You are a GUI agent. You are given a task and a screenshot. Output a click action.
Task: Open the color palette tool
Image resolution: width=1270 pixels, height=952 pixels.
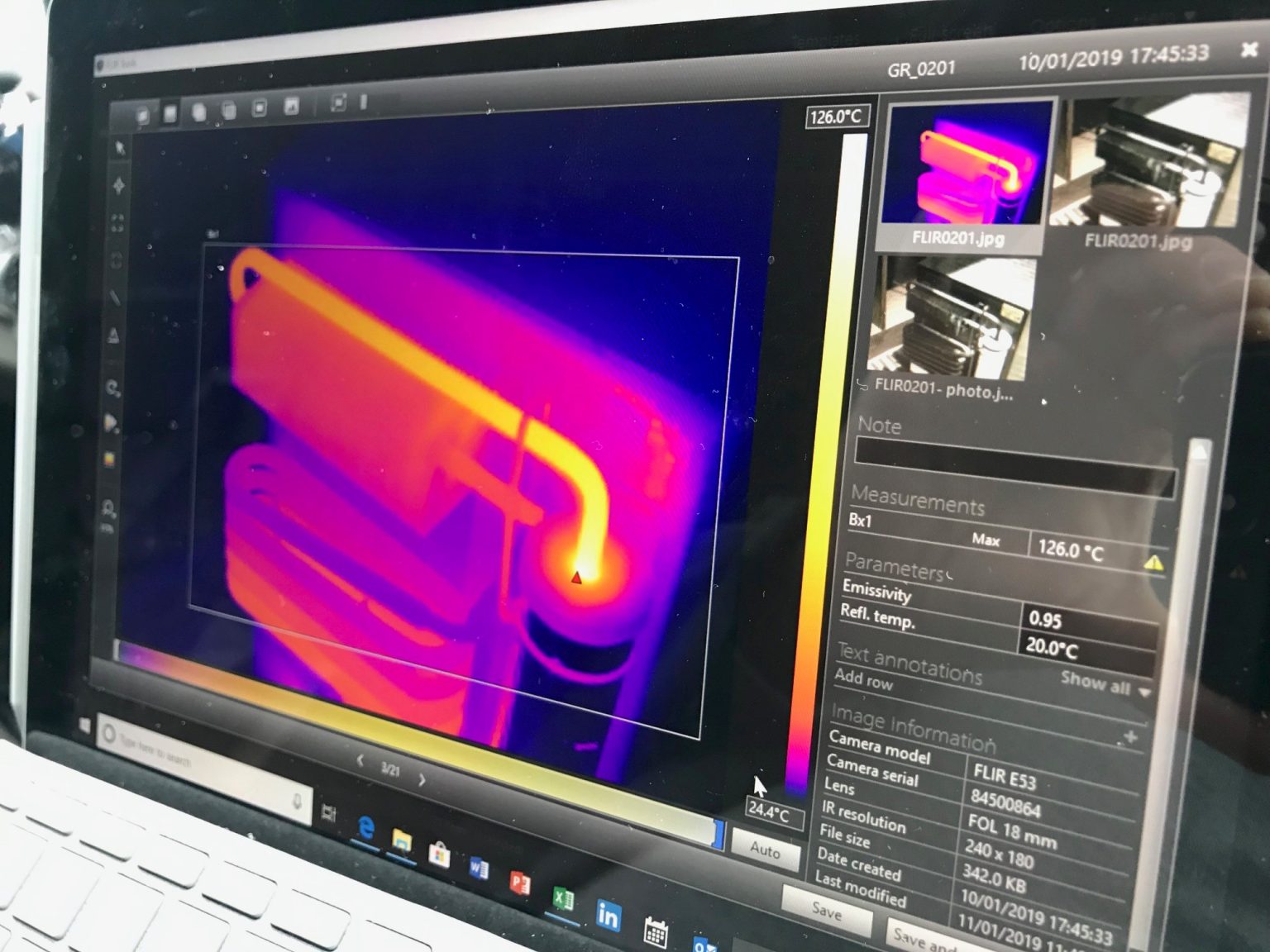tap(110, 459)
